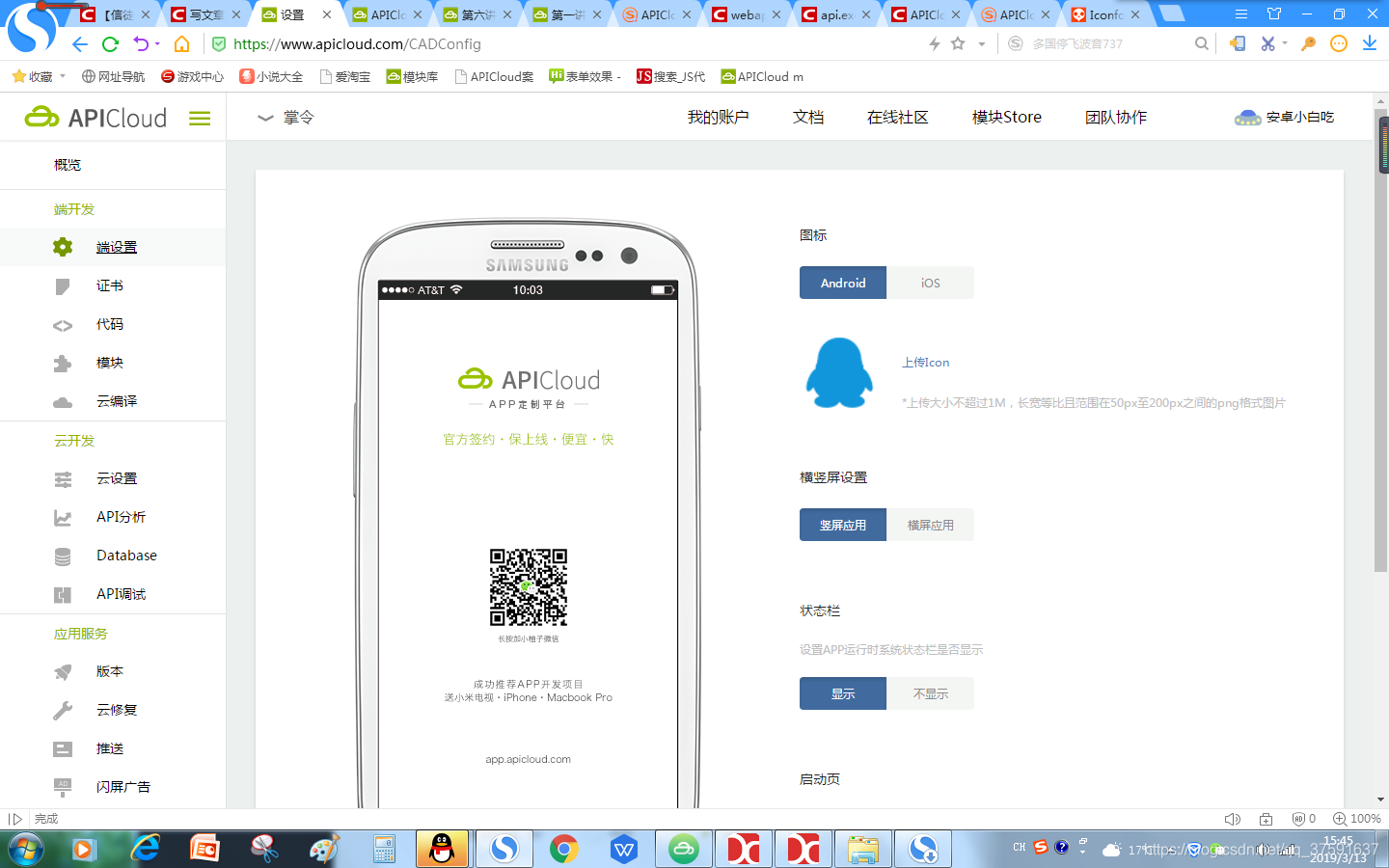Expand dropdown arrow next to star icon

982,43
